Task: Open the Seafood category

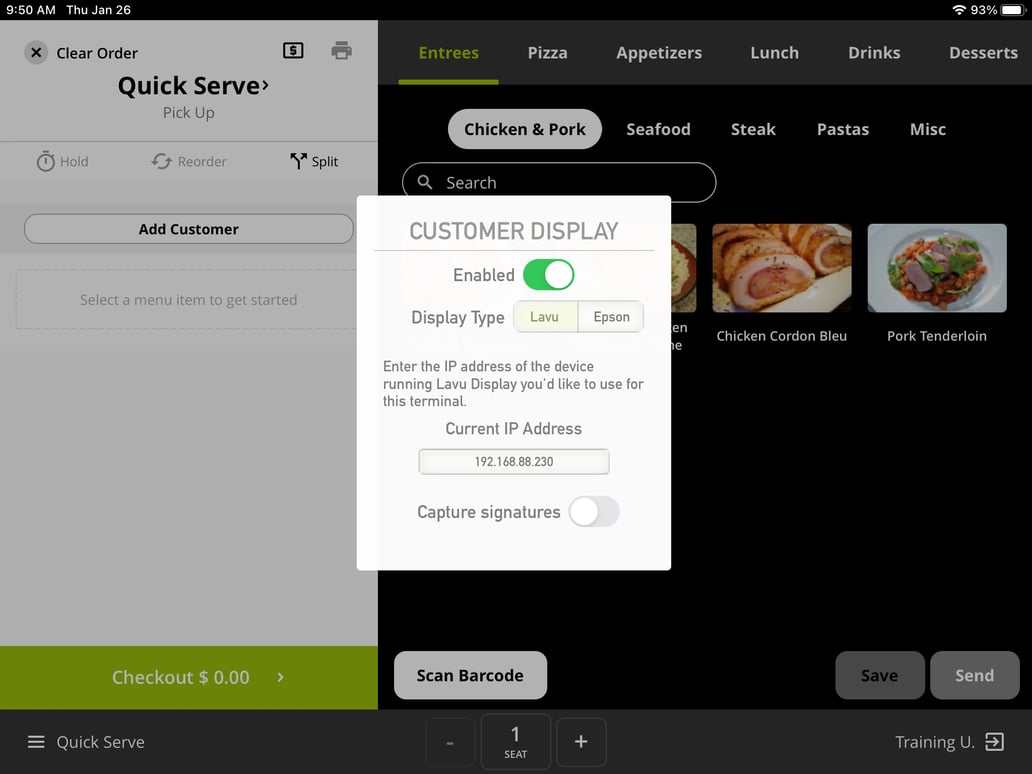Action: [658, 129]
